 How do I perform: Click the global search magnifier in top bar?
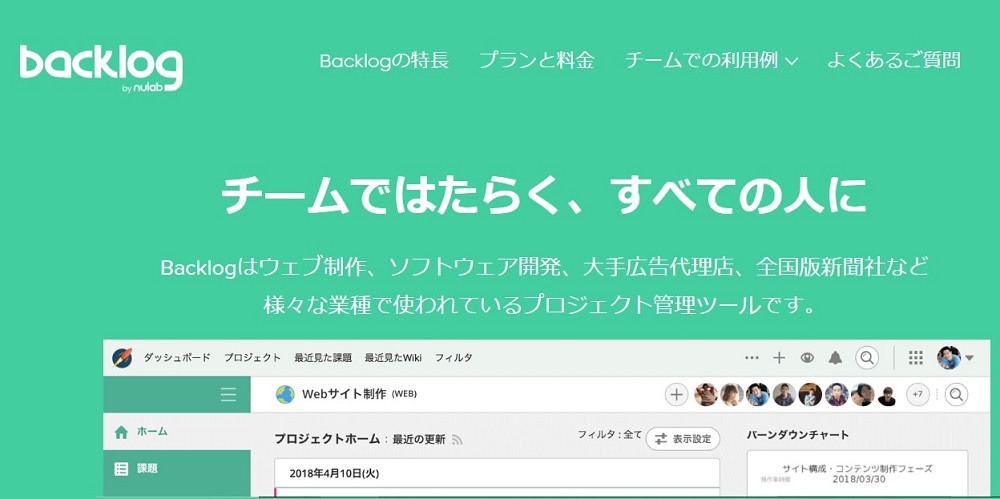(x=867, y=358)
